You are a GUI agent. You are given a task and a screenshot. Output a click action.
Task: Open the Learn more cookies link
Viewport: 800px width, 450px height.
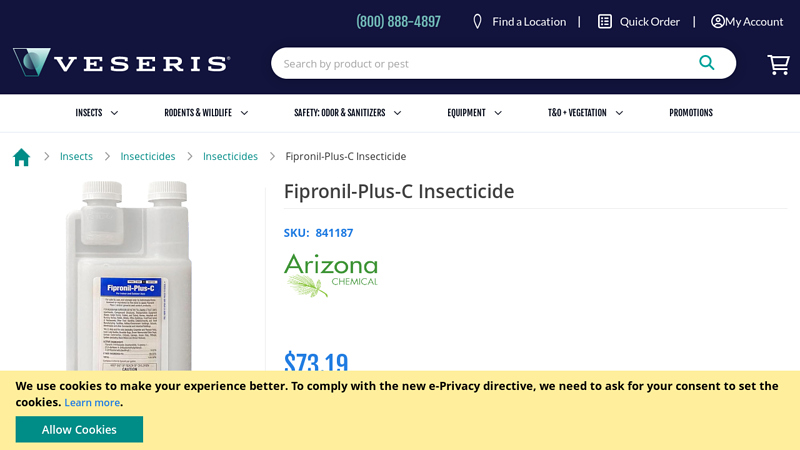(x=92, y=403)
